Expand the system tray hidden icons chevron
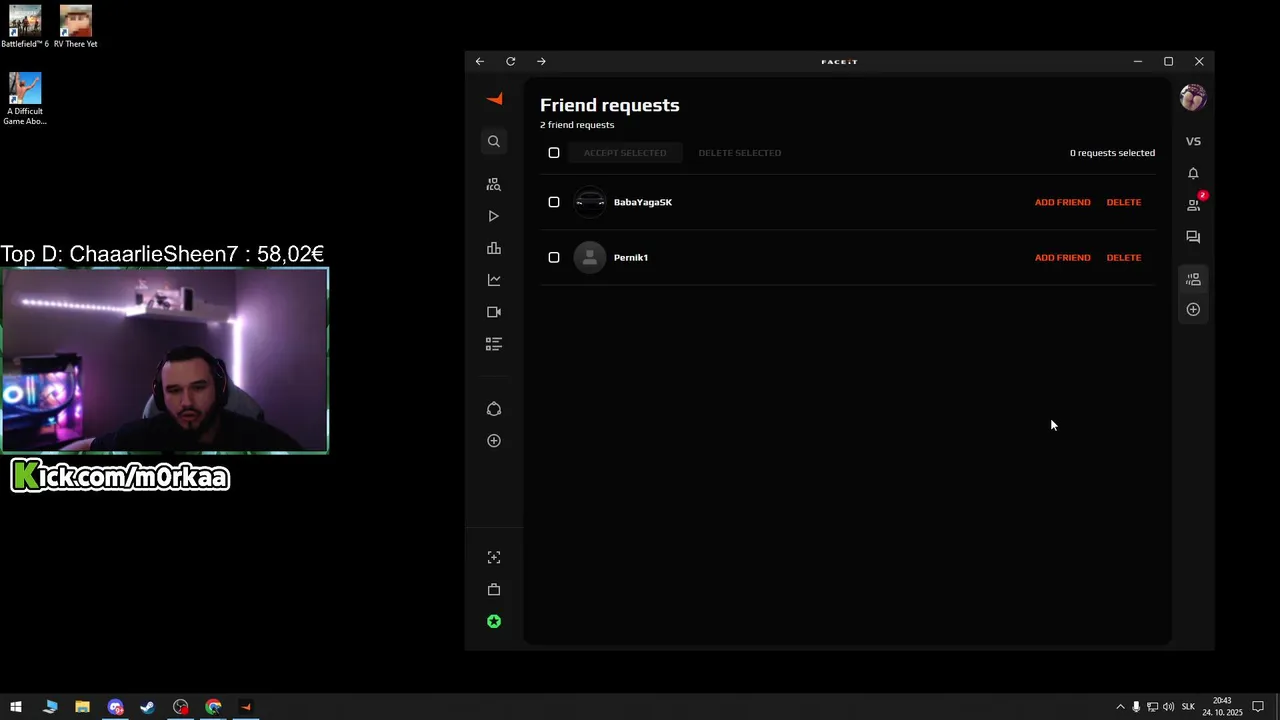Screen dimensions: 1280x720 click(1120, 707)
